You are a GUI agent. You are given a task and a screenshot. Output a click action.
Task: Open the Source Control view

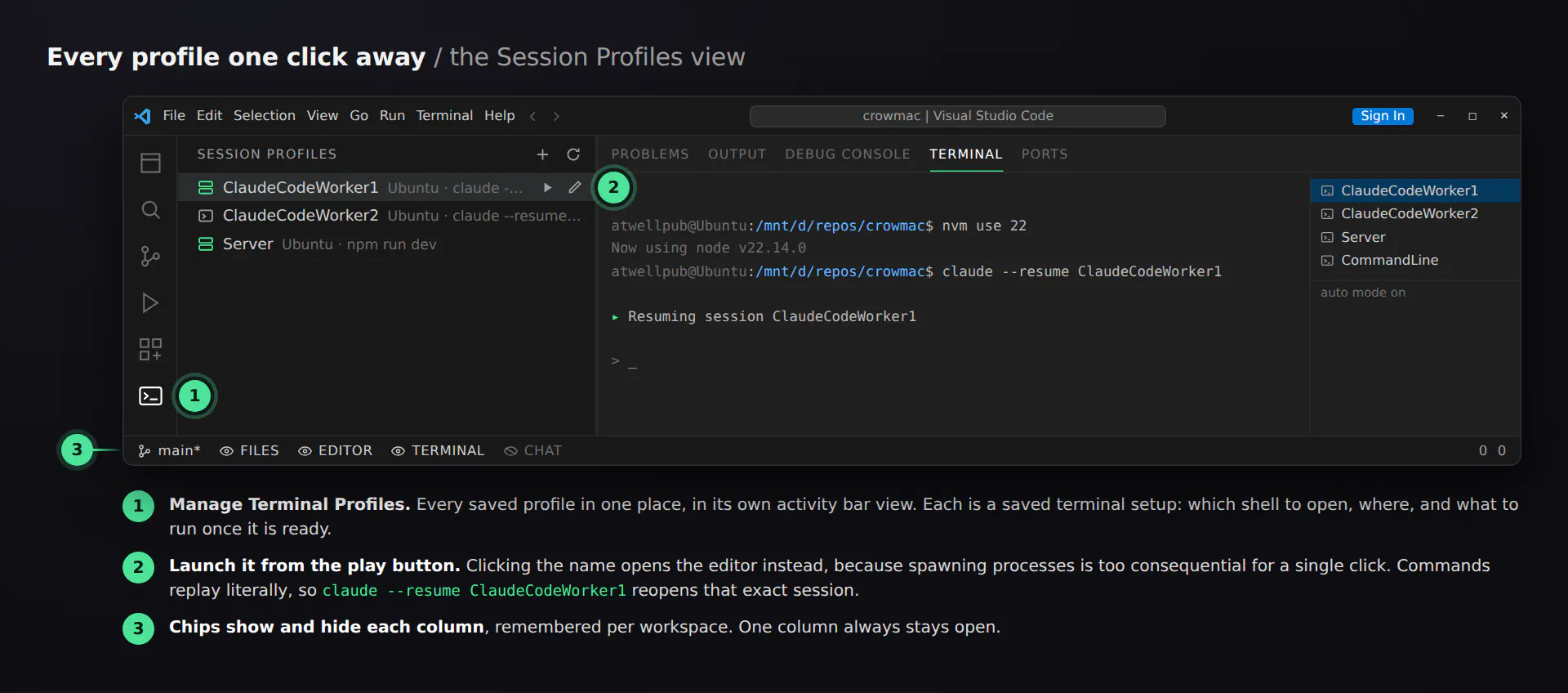[x=150, y=257]
